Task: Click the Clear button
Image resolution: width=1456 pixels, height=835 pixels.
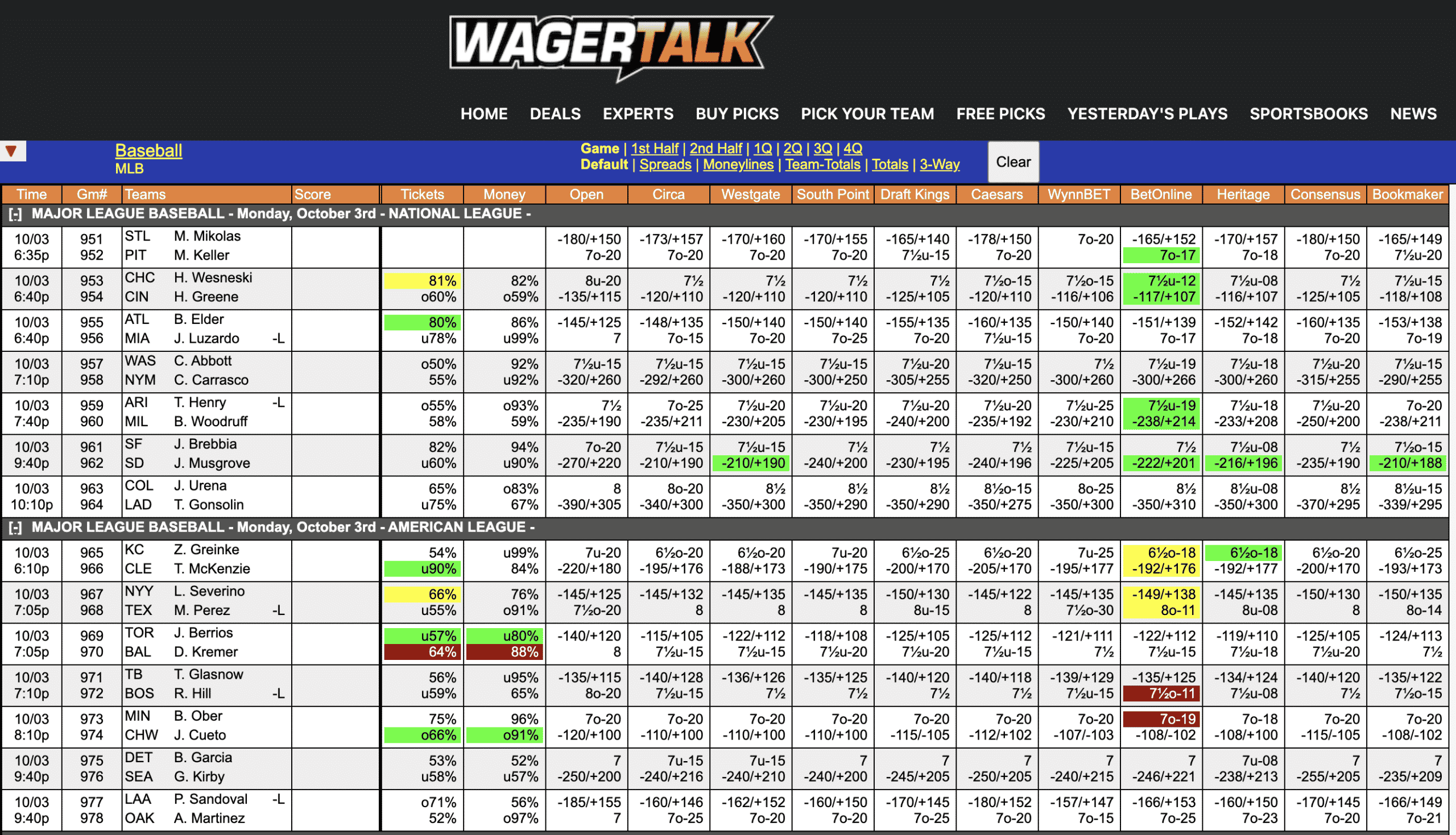Action: [1013, 163]
